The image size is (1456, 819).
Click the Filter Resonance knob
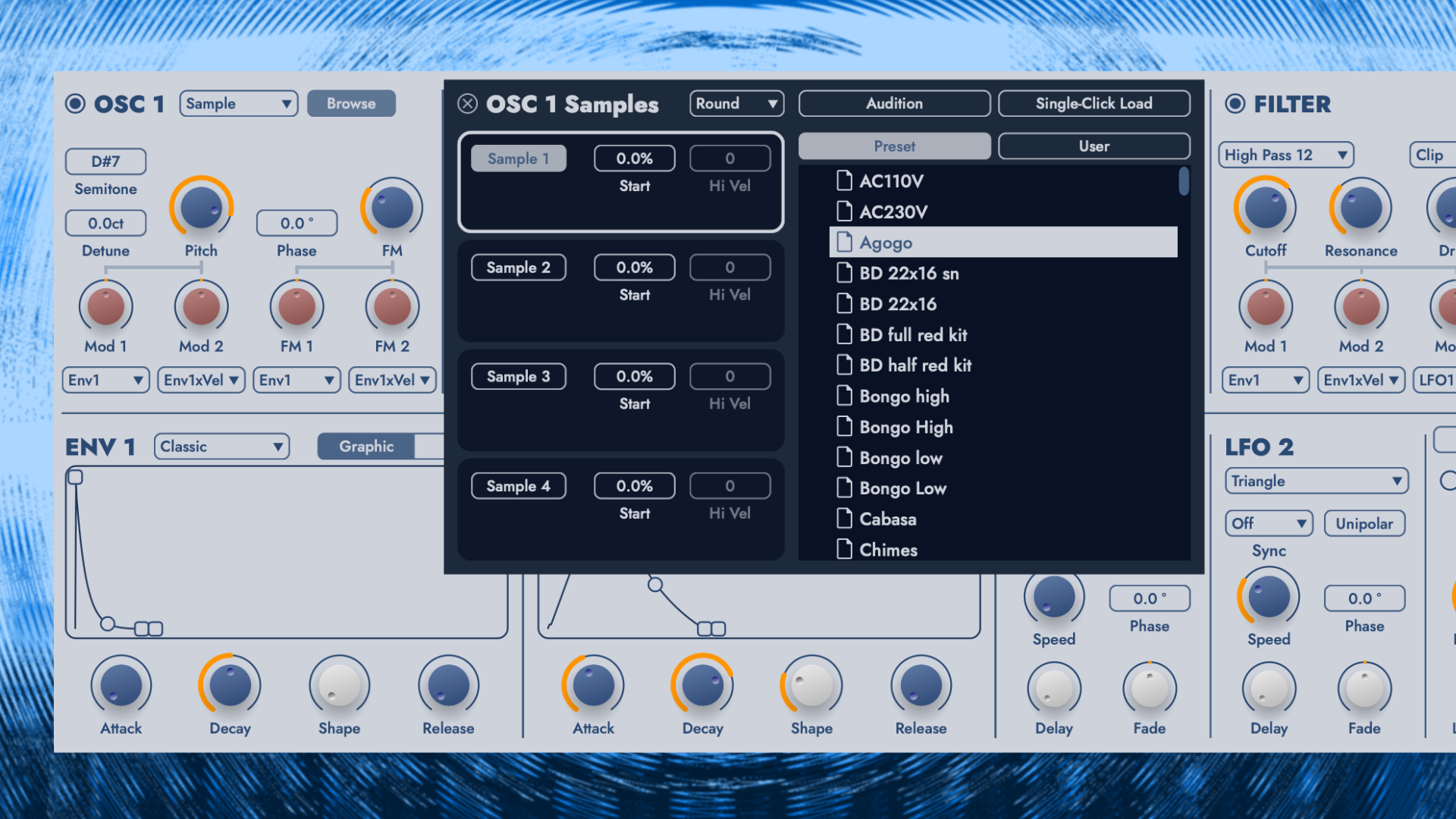click(1360, 207)
